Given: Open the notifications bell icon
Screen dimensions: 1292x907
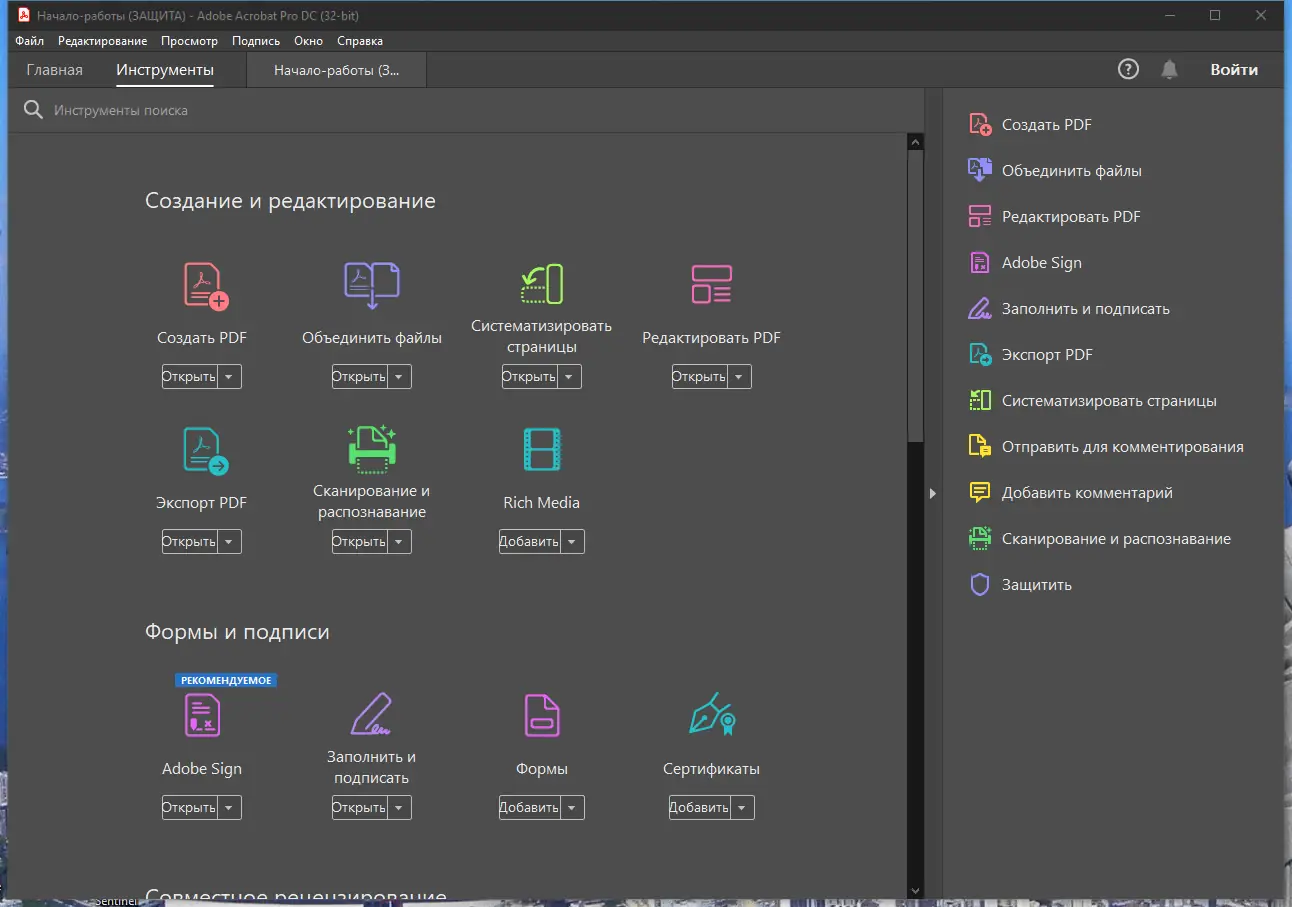Looking at the screenshot, I should [1168, 70].
